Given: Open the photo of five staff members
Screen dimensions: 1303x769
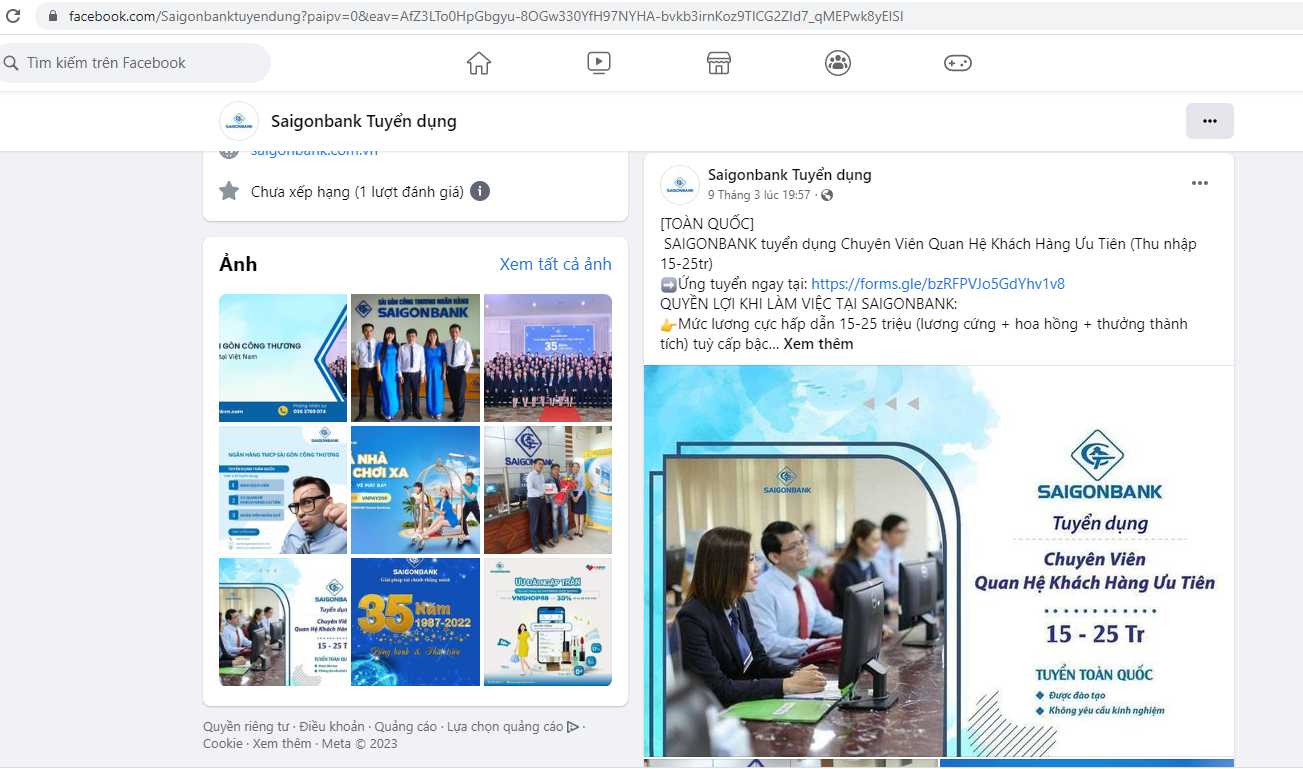Looking at the screenshot, I should (415, 358).
